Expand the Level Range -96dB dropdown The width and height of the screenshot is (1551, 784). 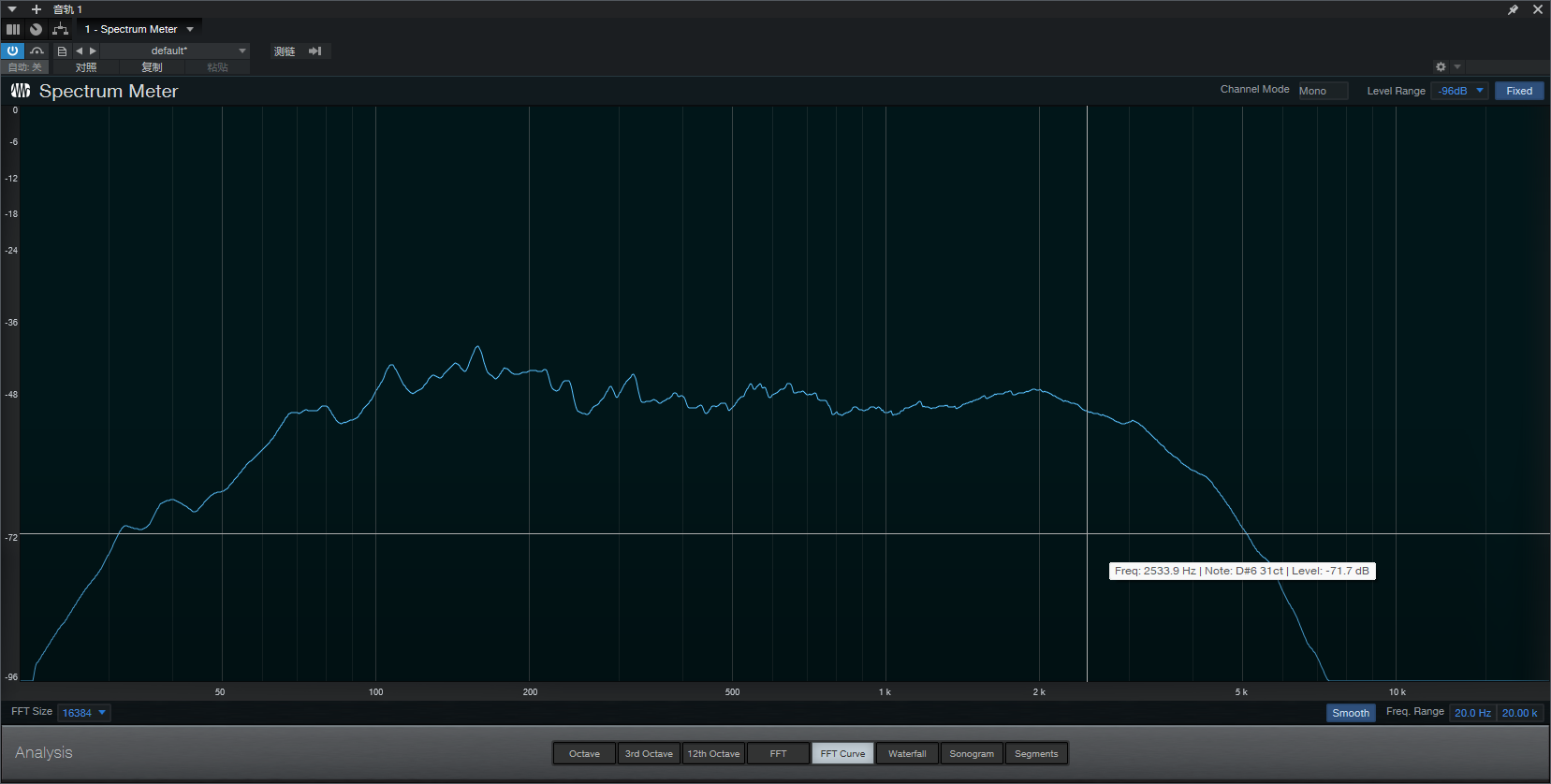pos(1459,91)
